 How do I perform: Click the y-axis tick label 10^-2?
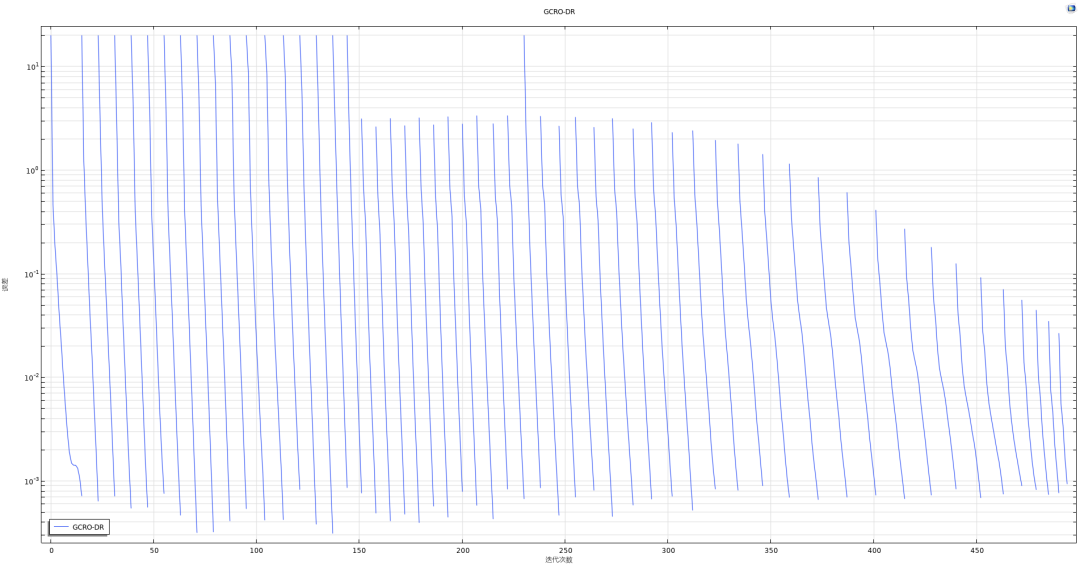tap(32, 377)
